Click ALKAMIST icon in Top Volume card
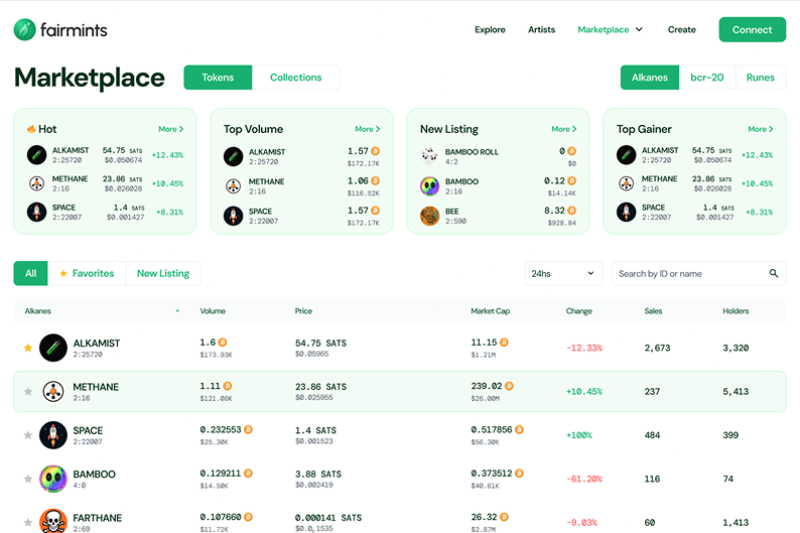This screenshot has height=533, width=800. tap(233, 156)
